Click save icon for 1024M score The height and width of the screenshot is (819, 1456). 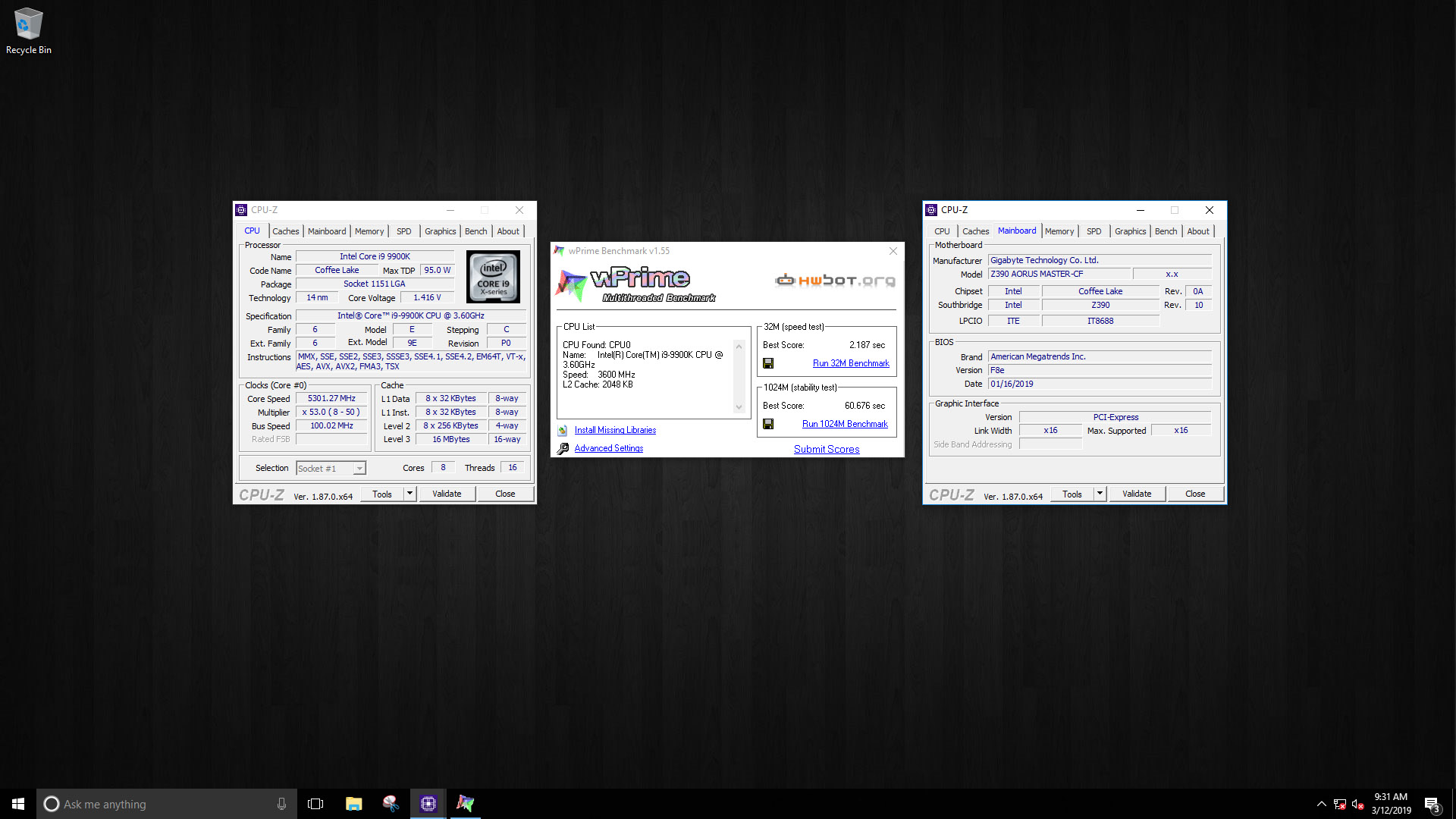(x=768, y=424)
